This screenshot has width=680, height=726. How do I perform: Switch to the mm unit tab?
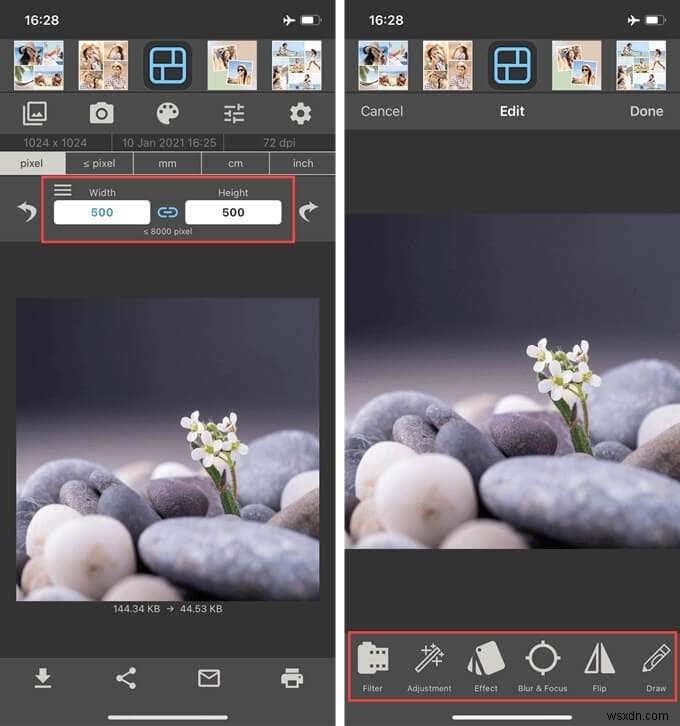[167, 163]
